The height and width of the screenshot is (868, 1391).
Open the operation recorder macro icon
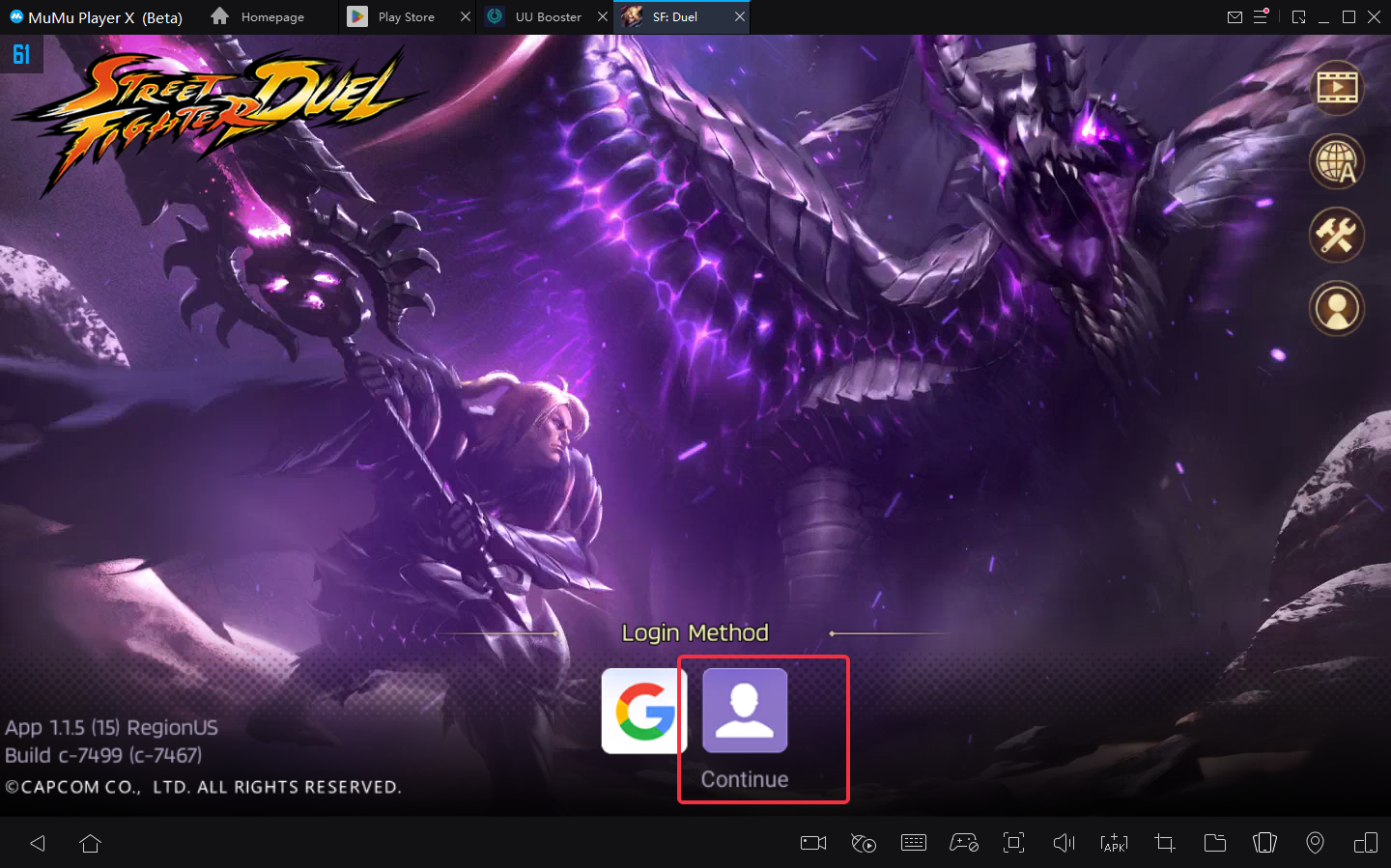click(864, 843)
